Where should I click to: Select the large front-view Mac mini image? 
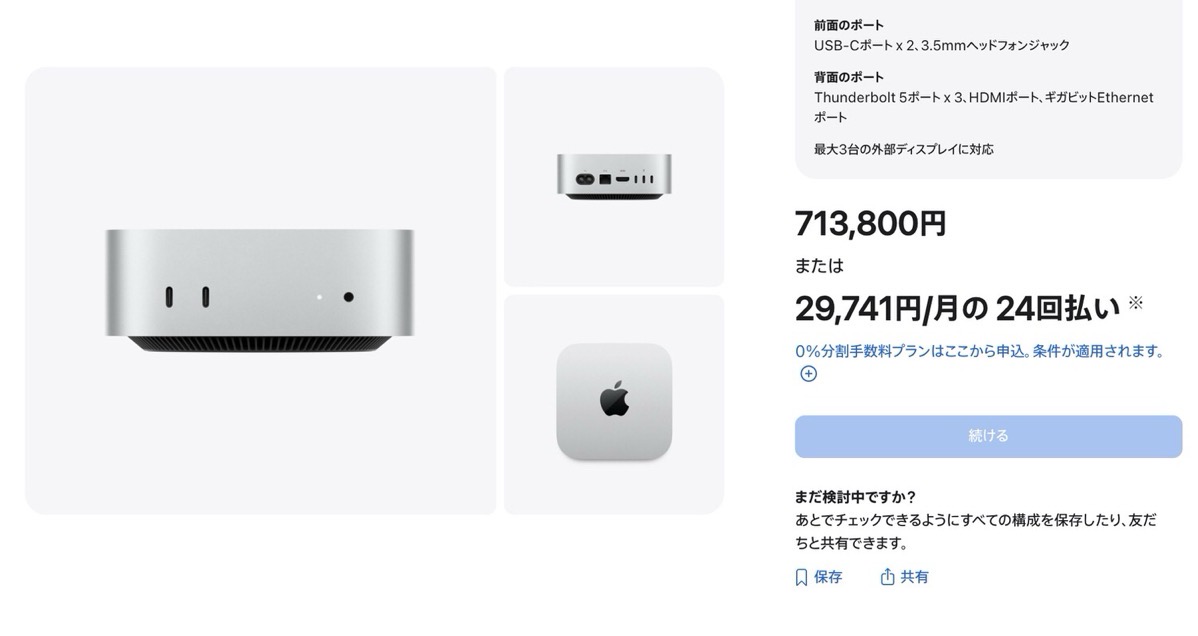click(261, 290)
